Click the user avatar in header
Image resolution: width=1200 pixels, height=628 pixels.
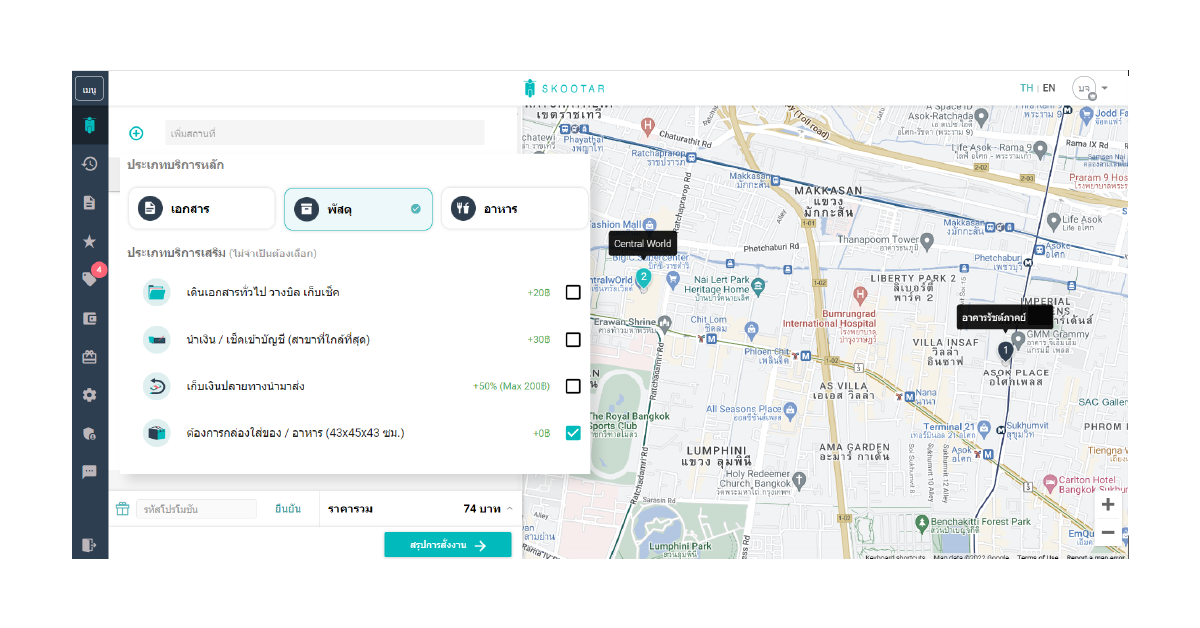[x=1084, y=88]
